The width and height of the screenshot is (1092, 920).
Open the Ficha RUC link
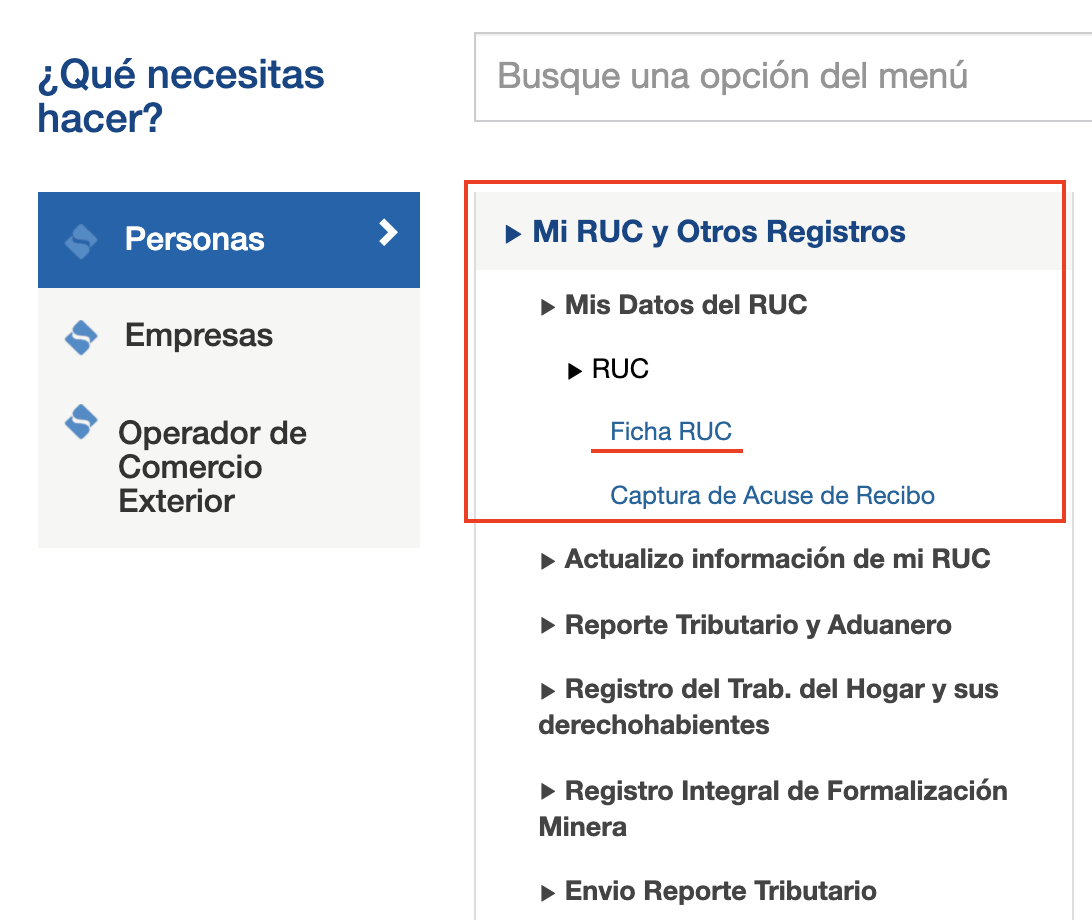pyautogui.click(x=671, y=432)
